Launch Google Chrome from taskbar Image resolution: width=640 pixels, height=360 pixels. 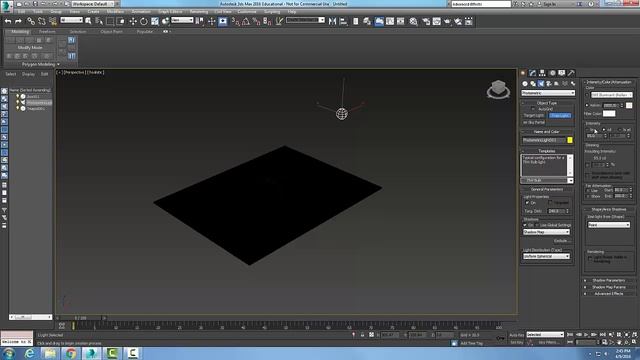71,353
